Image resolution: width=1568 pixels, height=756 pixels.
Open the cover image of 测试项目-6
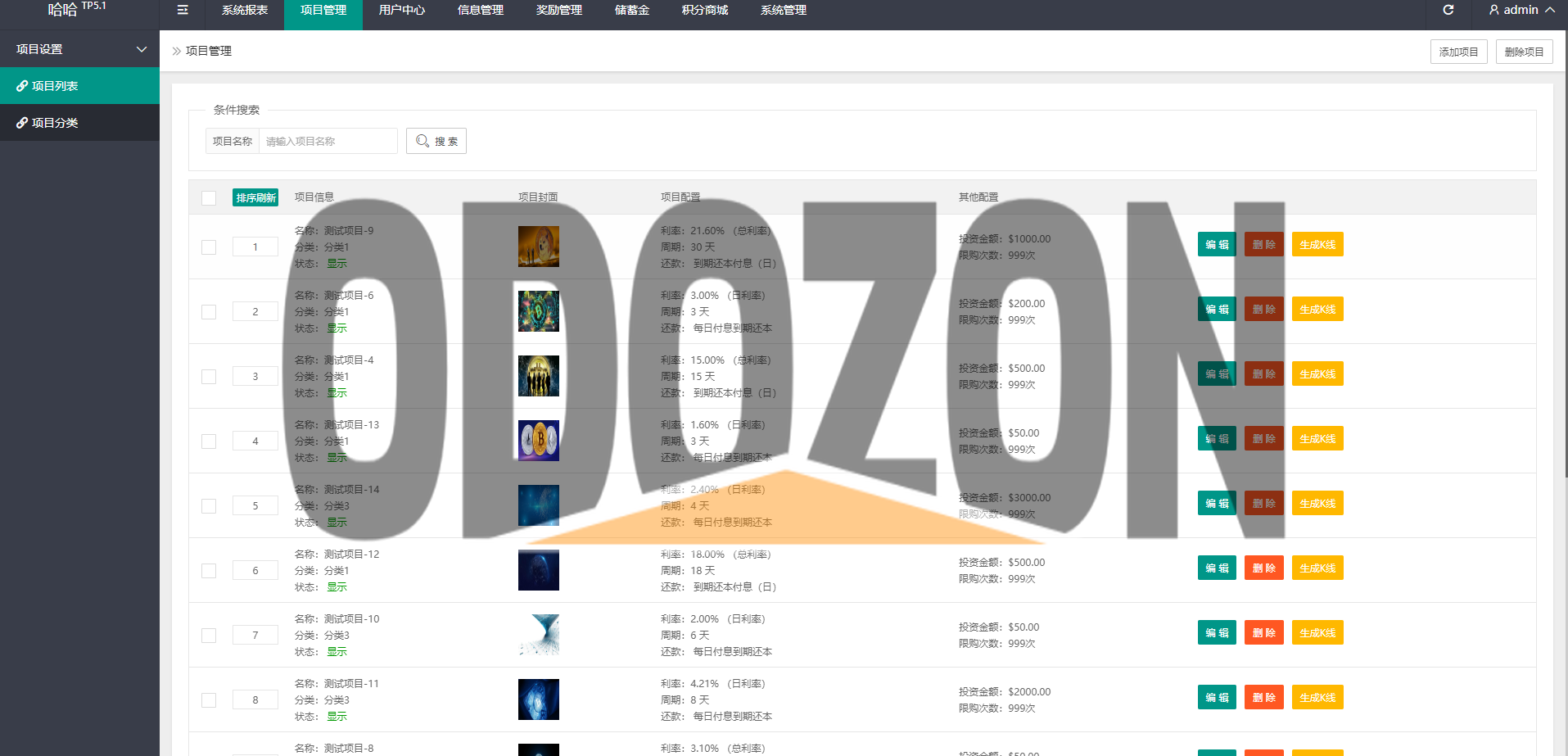tap(539, 311)
